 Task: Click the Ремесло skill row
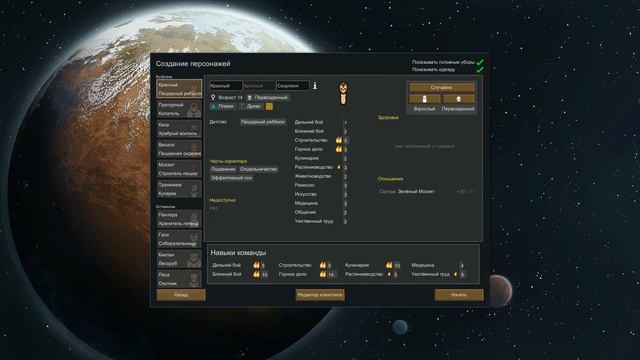tap(321, 185)
